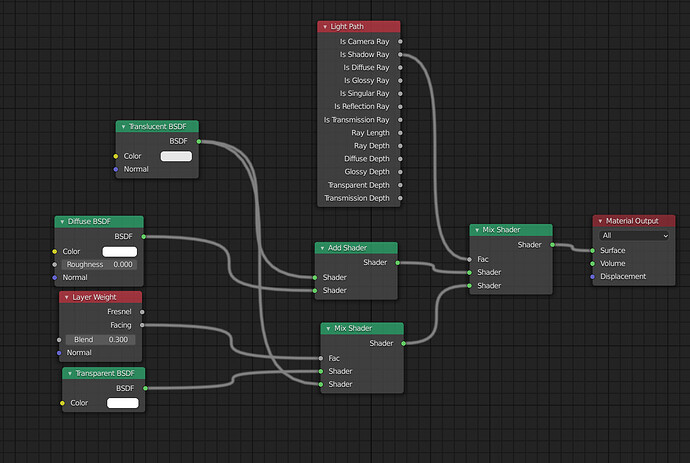
Task: Click the Layer Weight Normal input socket
Action: coord(59,353)
